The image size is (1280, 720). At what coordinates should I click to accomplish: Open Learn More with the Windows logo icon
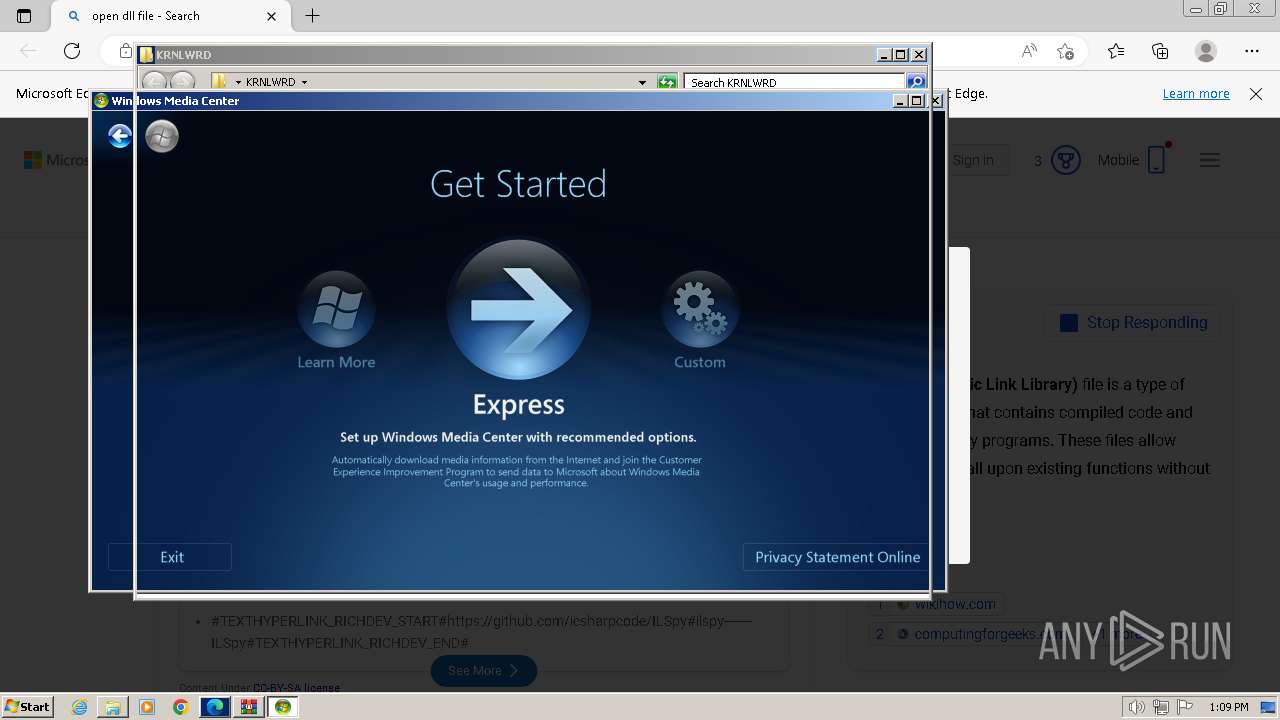pos(336,309)
